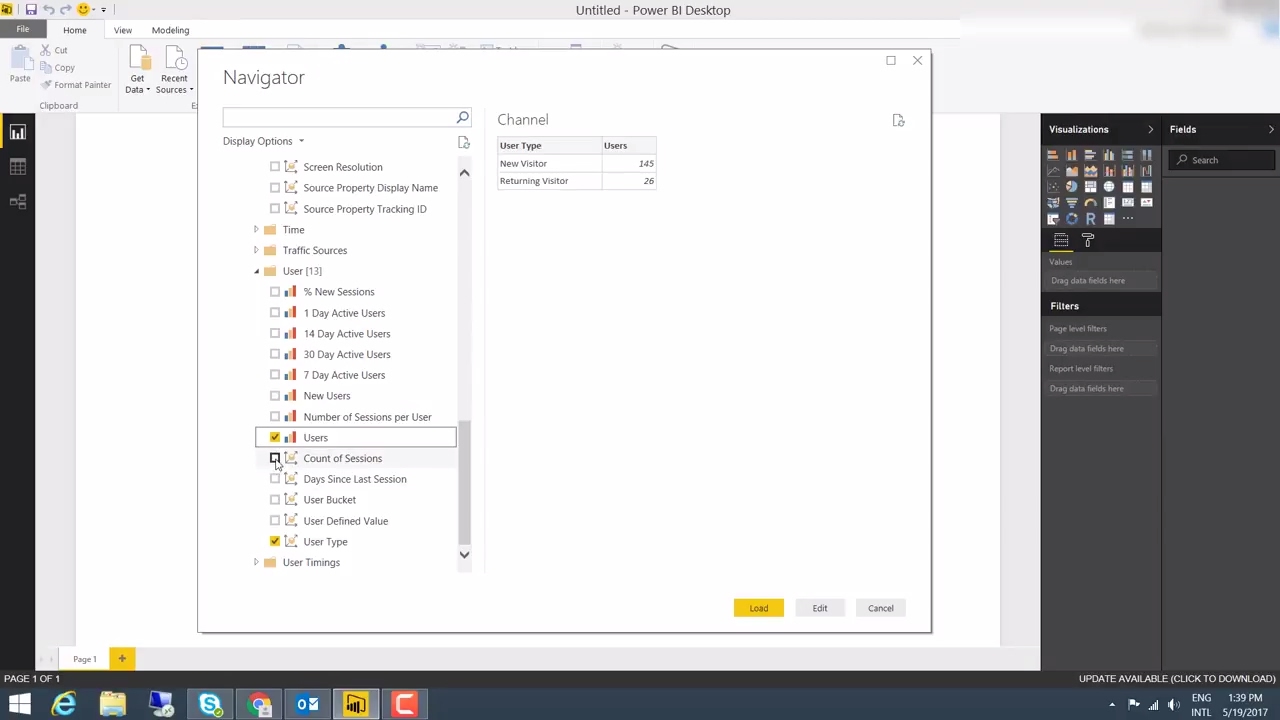Image resolution: width=1280 pixels, height=720 pixels.
Task: Click the search magnifier in the Navigator dialog
Action: click(462, 118)
